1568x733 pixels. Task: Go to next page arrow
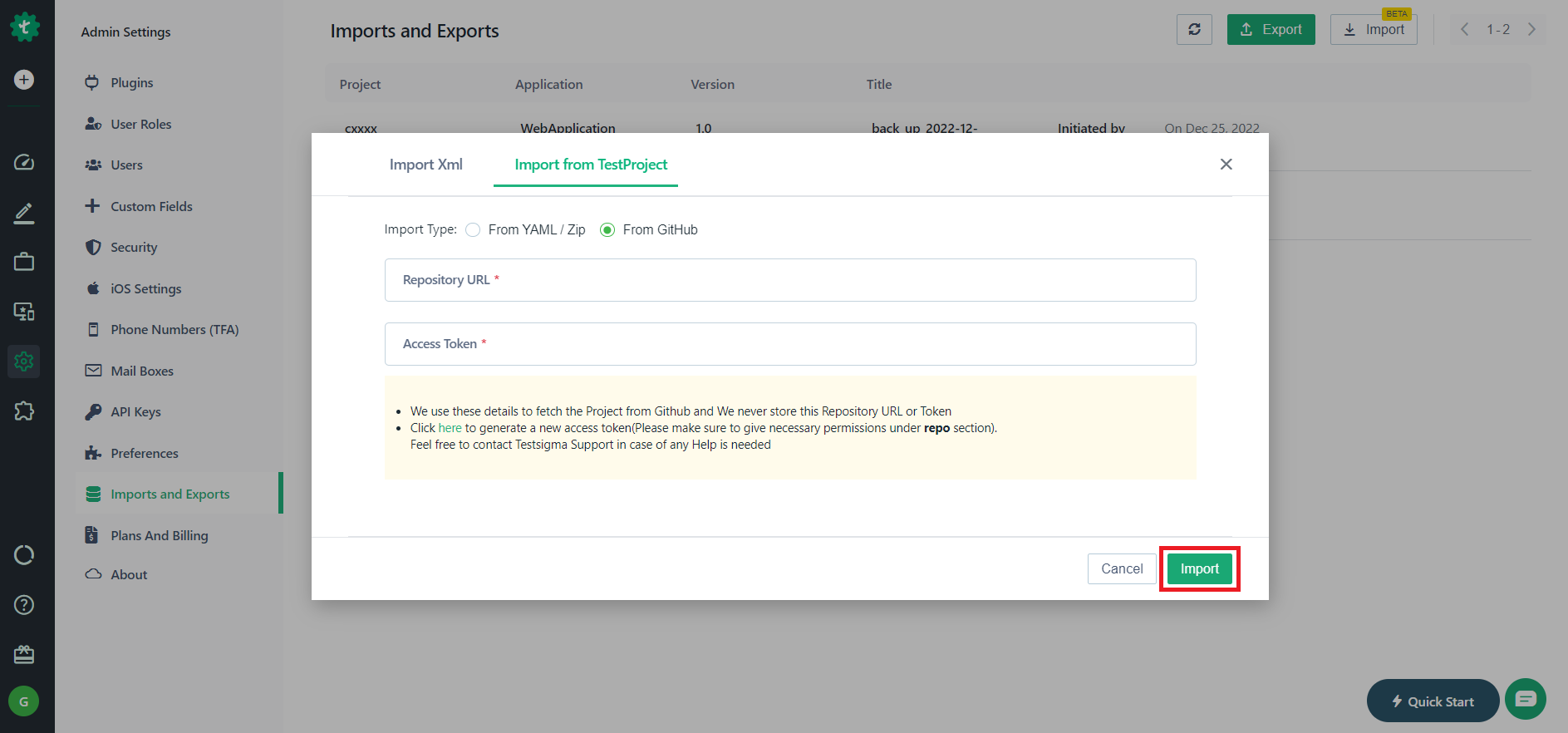[x=1531, y=29]
